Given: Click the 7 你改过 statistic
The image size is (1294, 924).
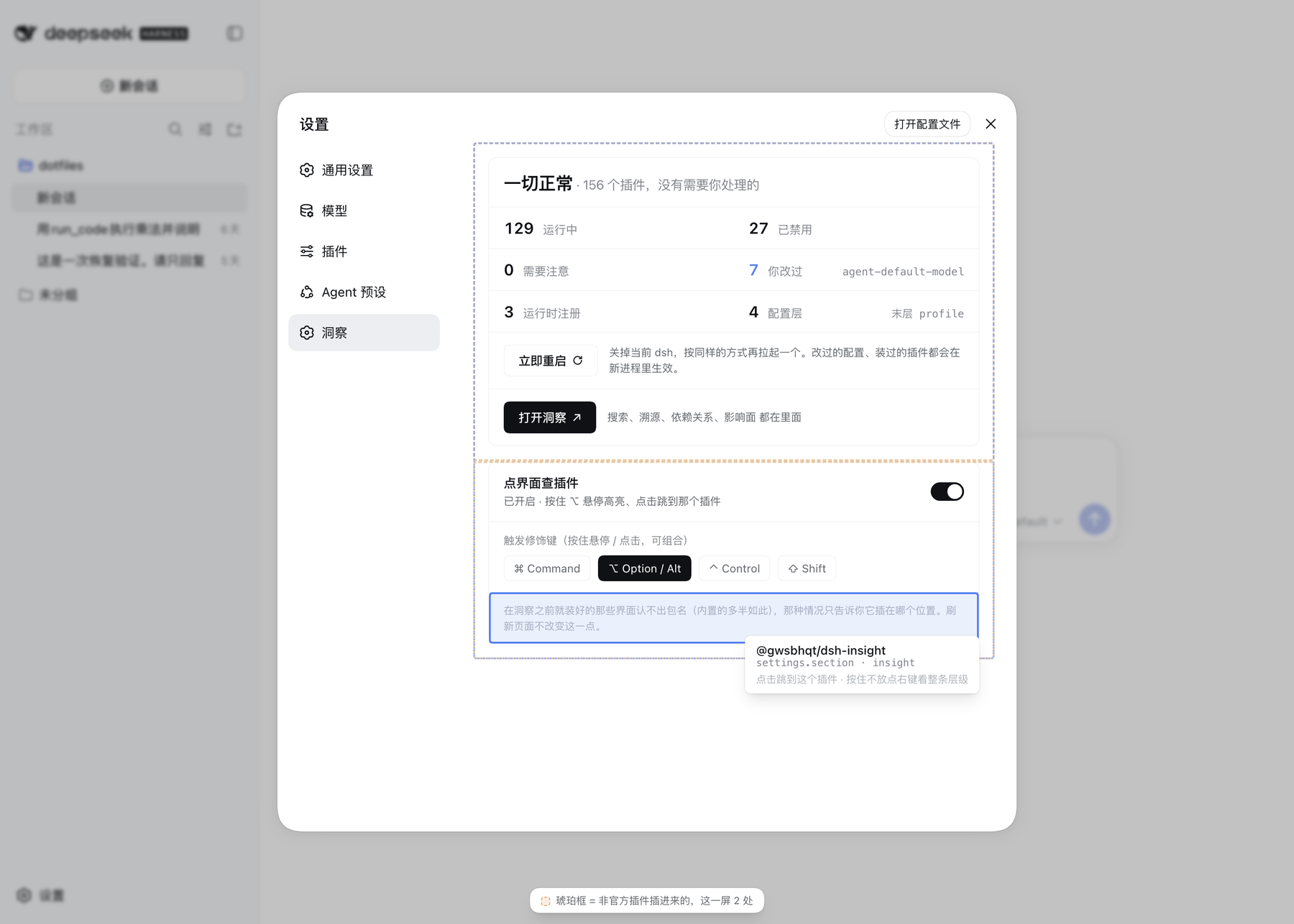Looking at the screenshot, I should [x=776, y=271].
